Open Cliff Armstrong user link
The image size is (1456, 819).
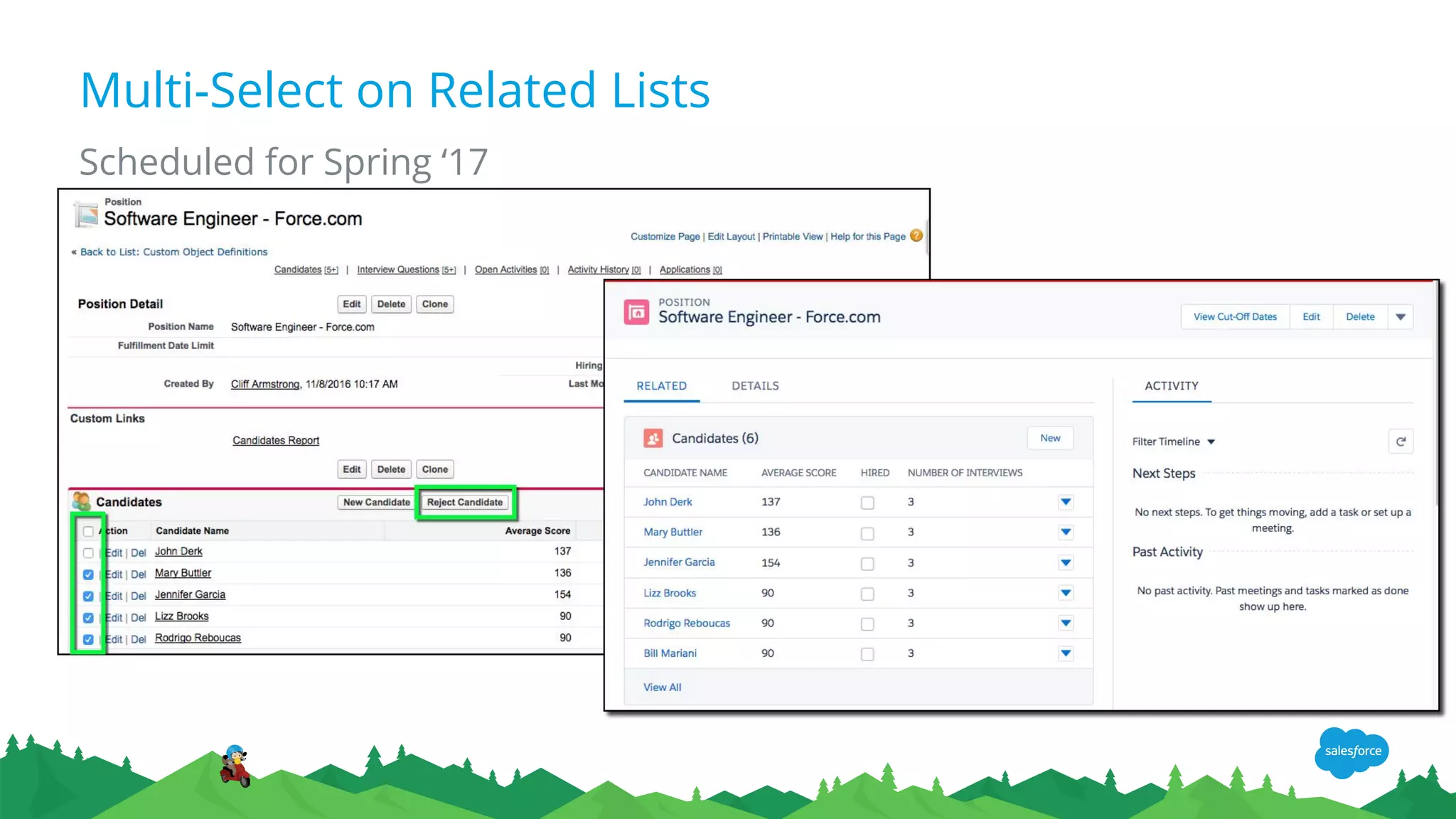[265, 384]
